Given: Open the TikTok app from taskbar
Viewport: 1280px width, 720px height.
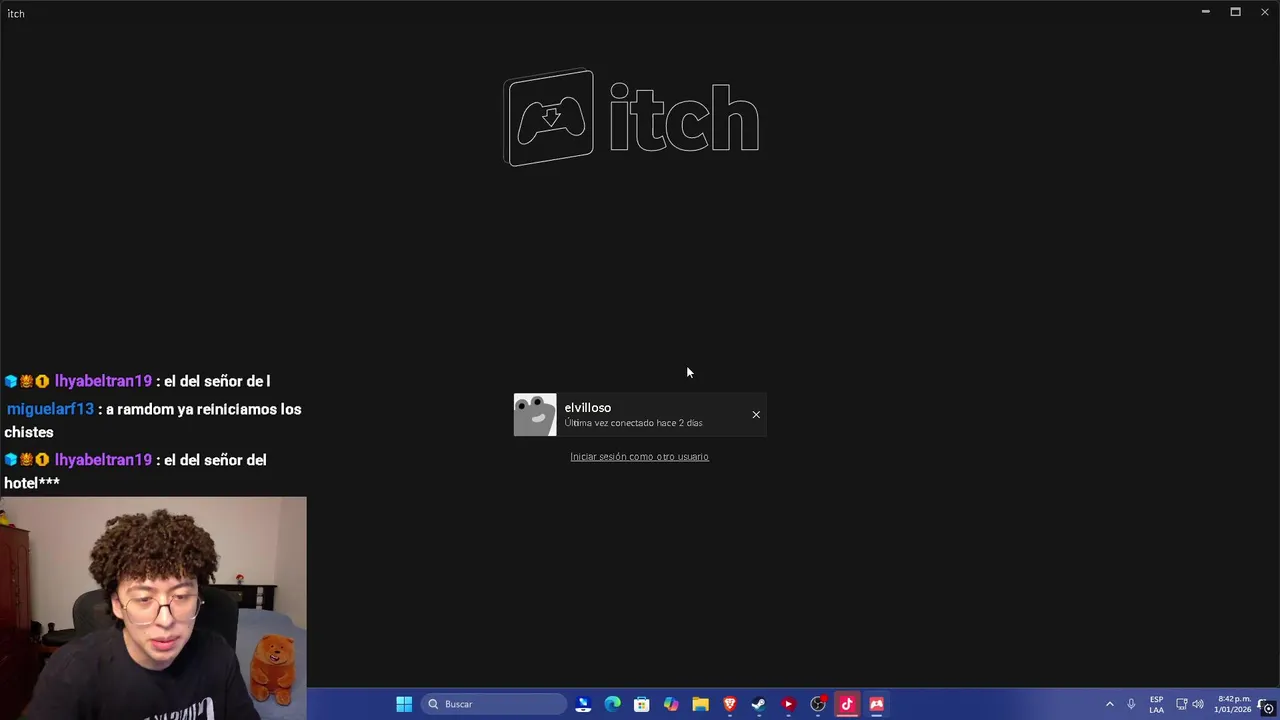Looking at the screenshot, I should tap(847, 704).
